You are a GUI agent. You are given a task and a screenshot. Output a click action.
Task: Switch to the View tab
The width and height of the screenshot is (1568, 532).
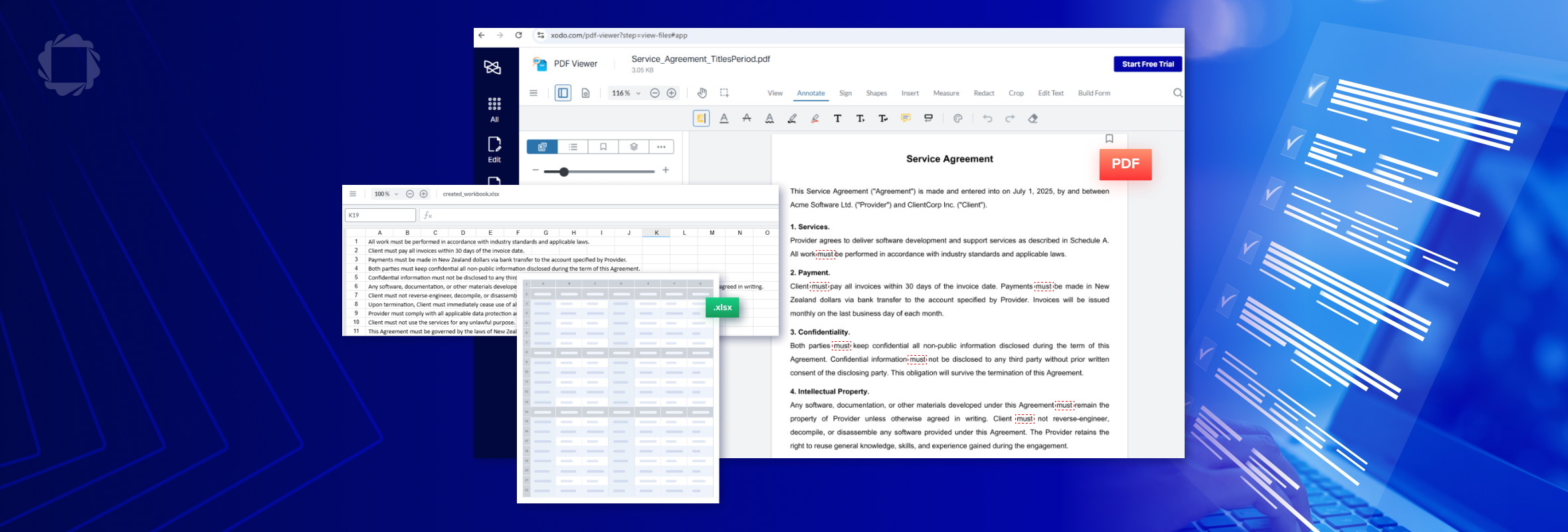pos(775,93)
